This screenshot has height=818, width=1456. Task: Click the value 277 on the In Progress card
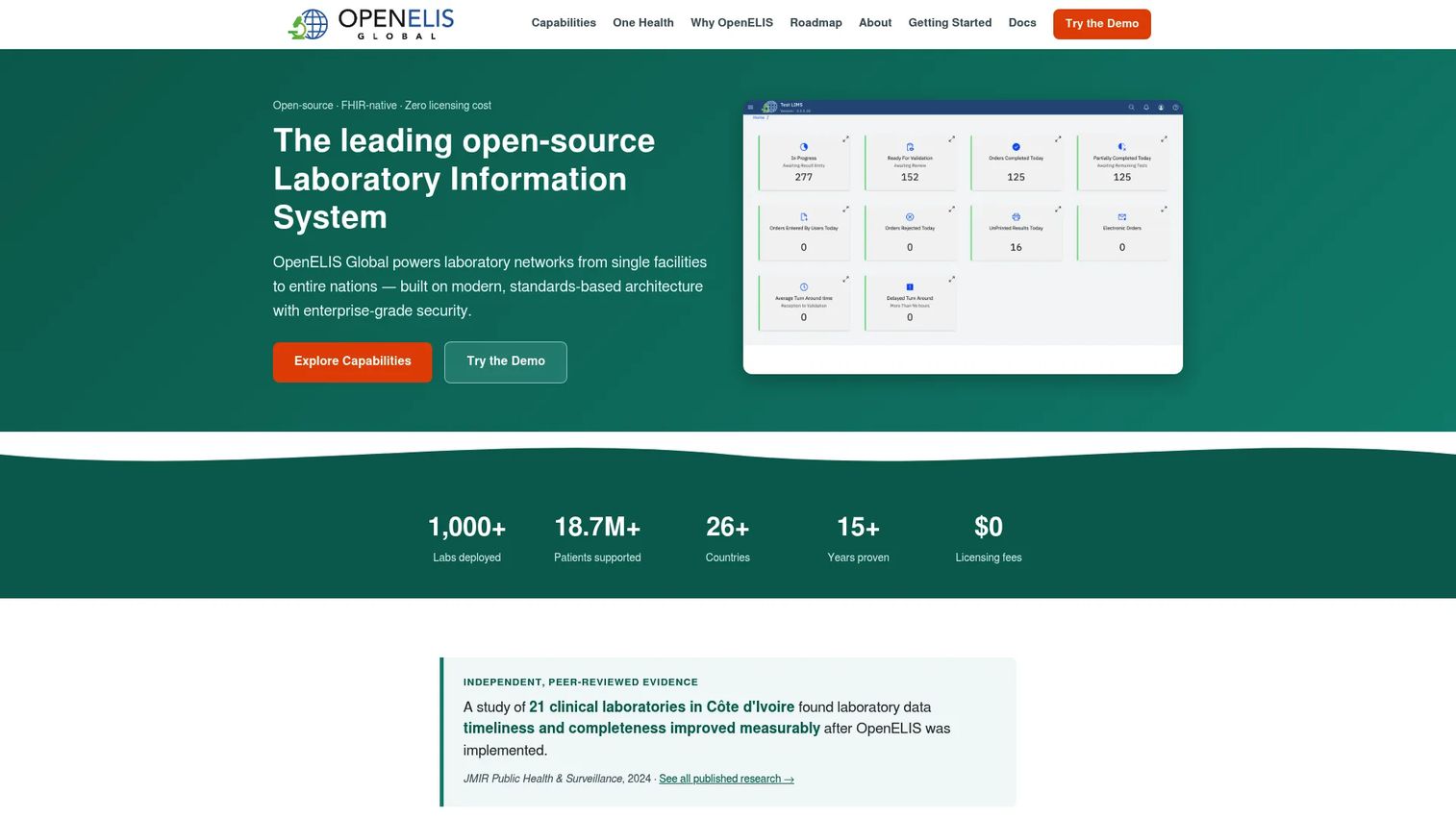[804, 178]
